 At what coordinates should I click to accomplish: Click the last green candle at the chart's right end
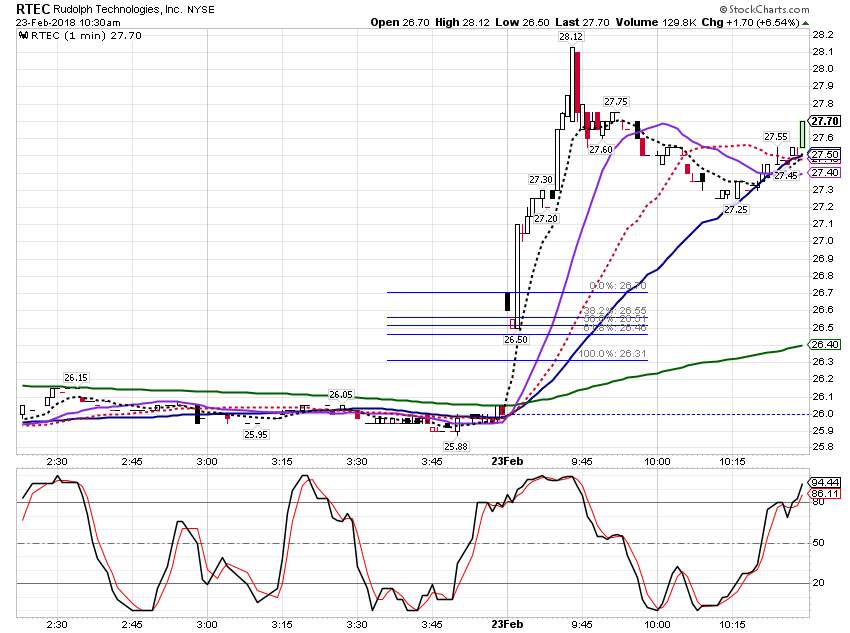(x=802, y=134)
